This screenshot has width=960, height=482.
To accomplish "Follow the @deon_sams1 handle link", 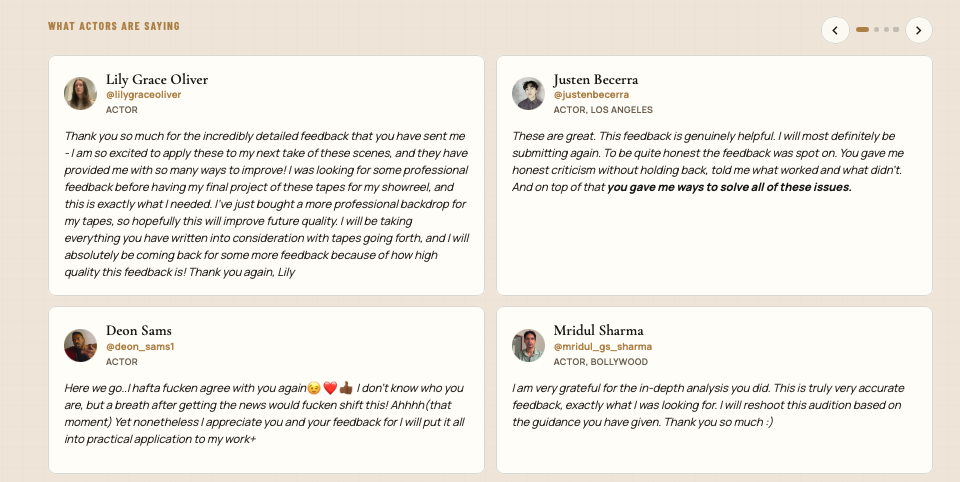I will coord(140,347).
